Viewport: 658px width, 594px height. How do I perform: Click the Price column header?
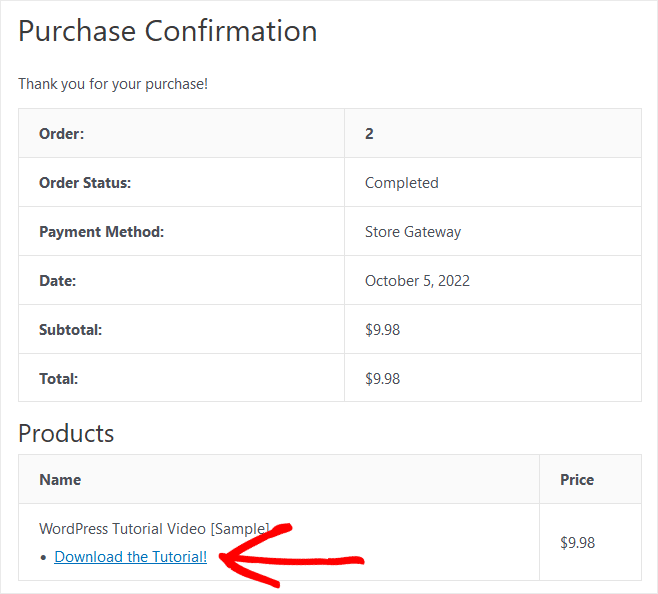[577, 480]
